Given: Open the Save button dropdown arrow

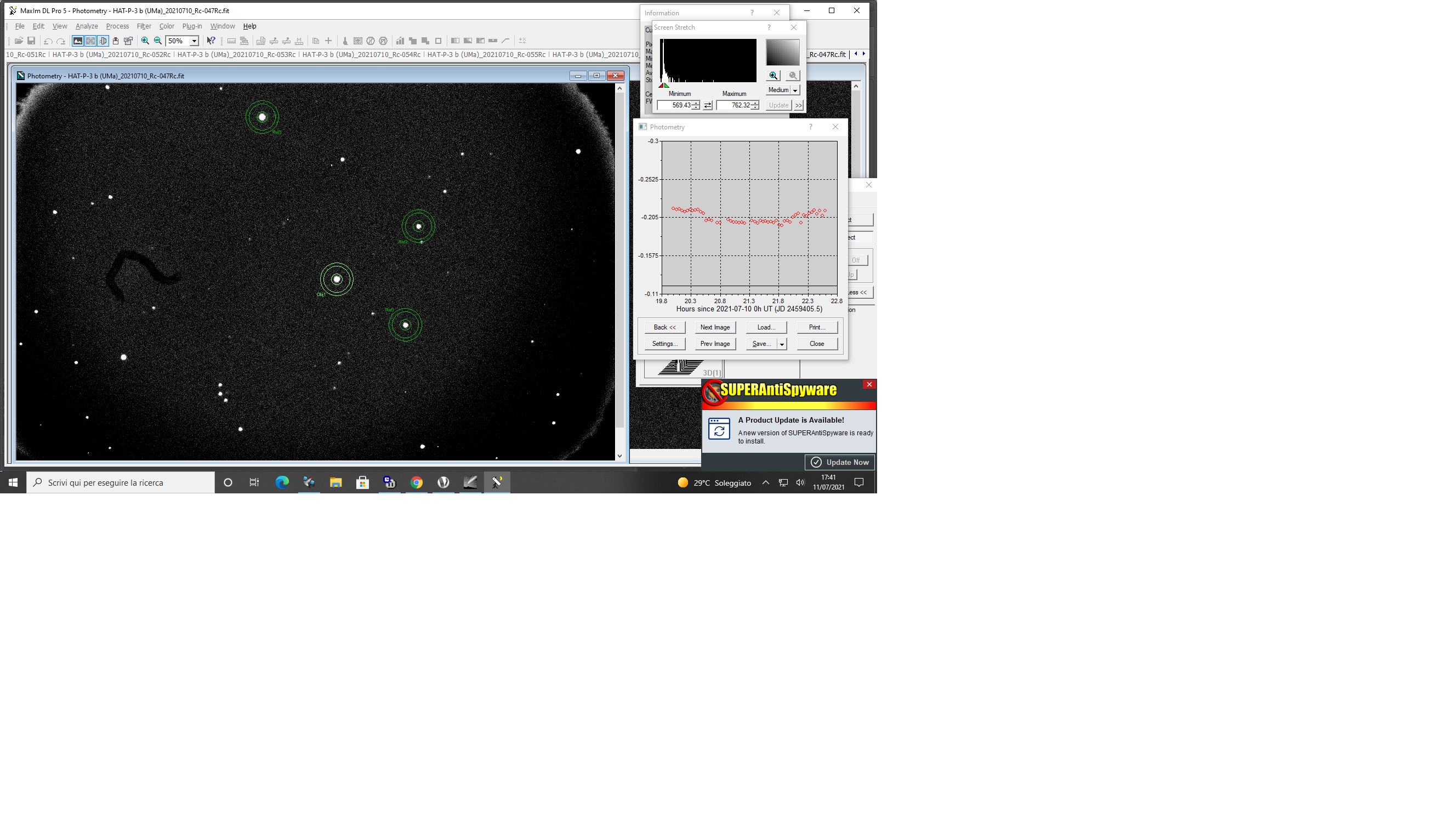Looking at the screenshot, I should tap(782, 344).
